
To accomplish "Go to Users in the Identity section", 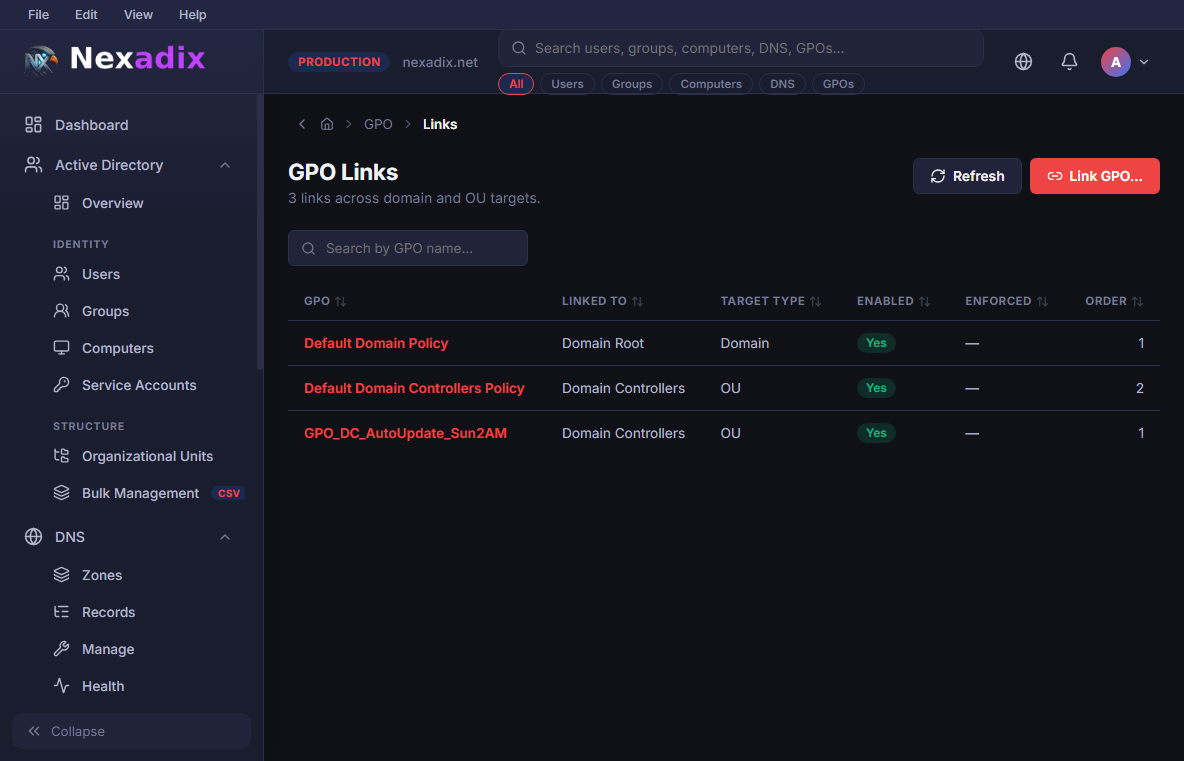I will pos(100,274).
